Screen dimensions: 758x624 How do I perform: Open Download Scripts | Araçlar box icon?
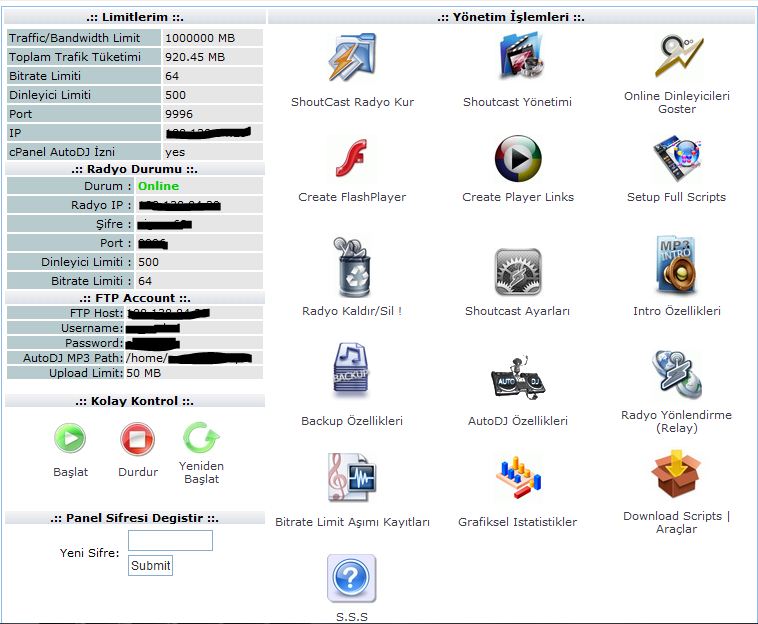676,474
